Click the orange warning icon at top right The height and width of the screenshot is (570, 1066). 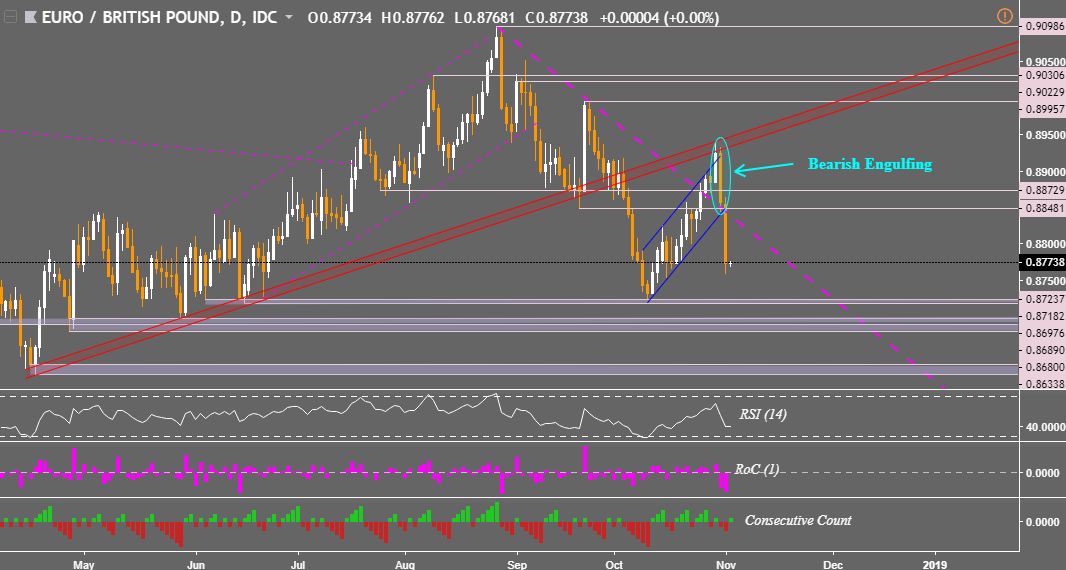pos(1004,16)
